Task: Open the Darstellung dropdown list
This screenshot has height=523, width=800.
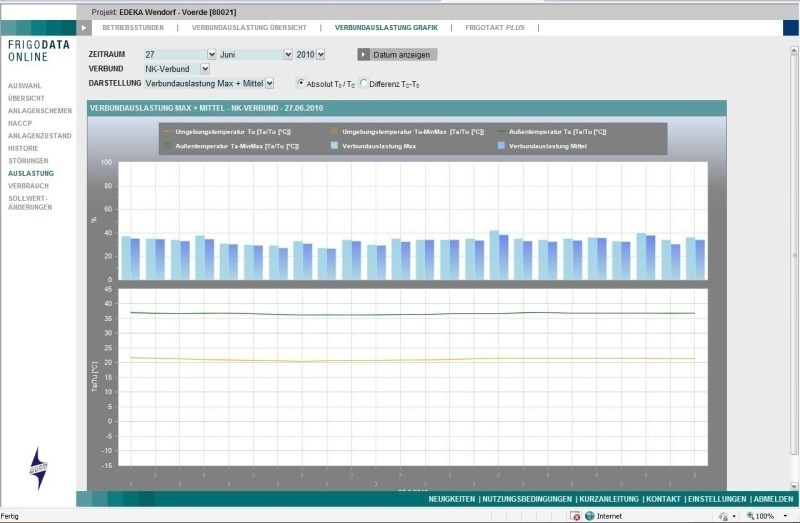Action: 269,83
